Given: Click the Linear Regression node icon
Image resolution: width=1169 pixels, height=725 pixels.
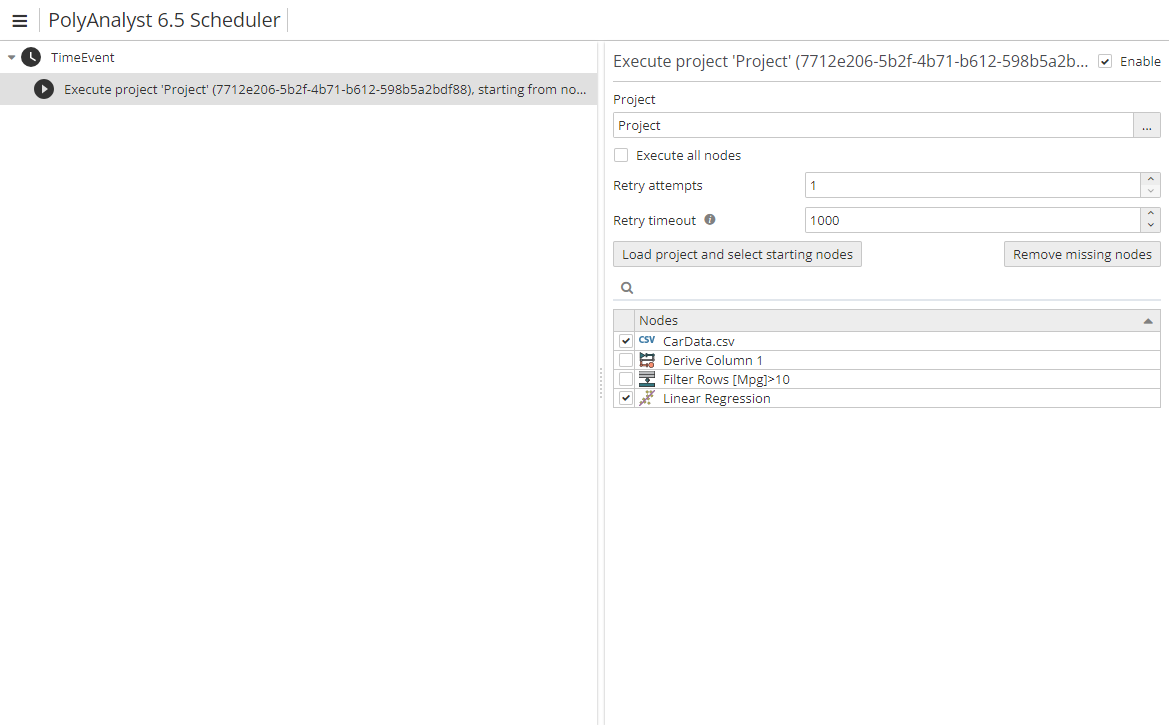Looking at the screenshot, I should click(x=646, y=397).
